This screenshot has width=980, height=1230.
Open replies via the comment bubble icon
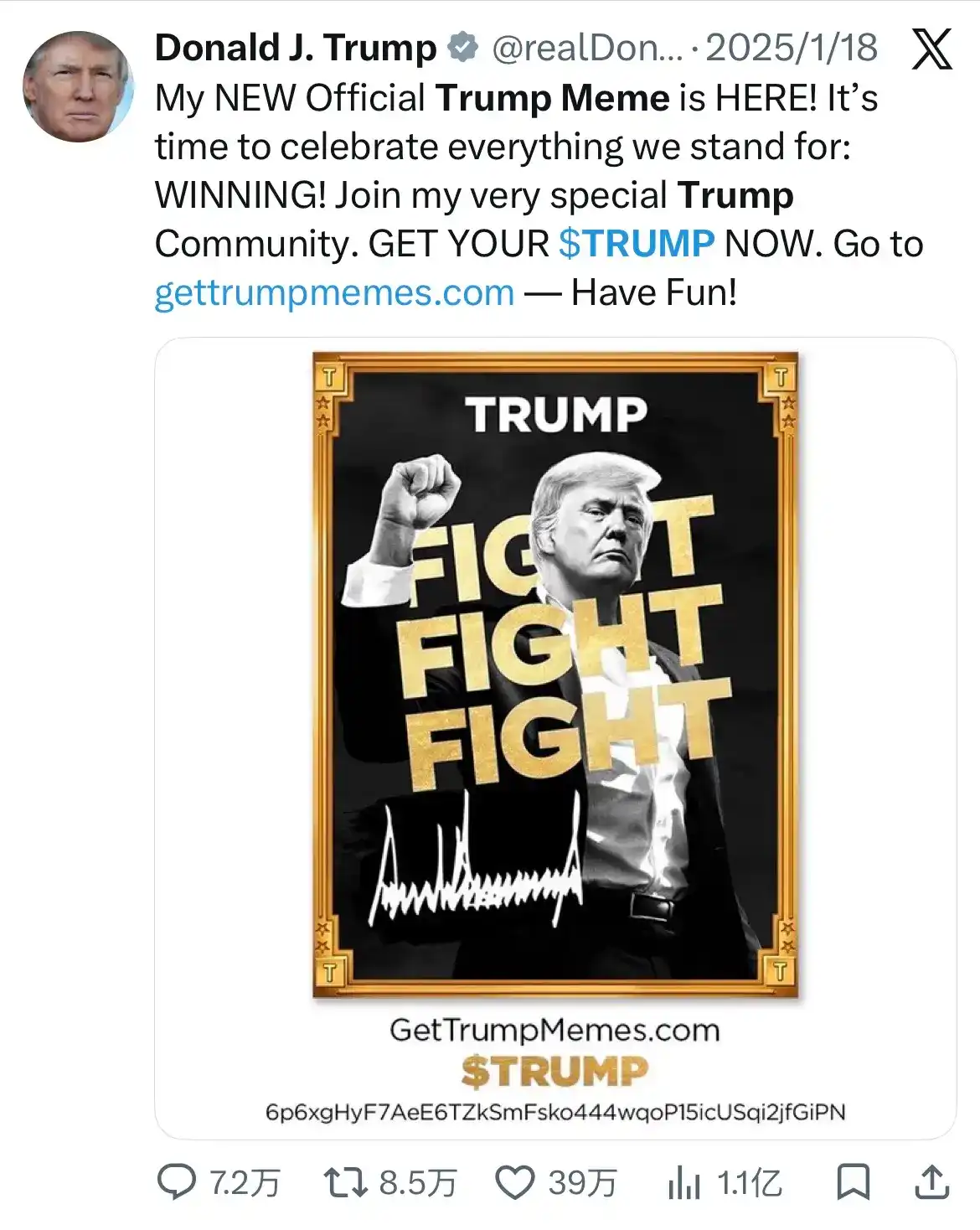click(177, 1182)
